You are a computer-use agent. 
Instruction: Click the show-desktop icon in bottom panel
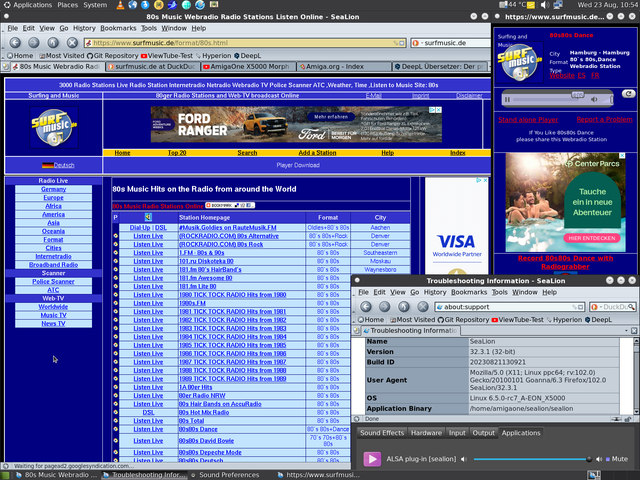point(6,475)
